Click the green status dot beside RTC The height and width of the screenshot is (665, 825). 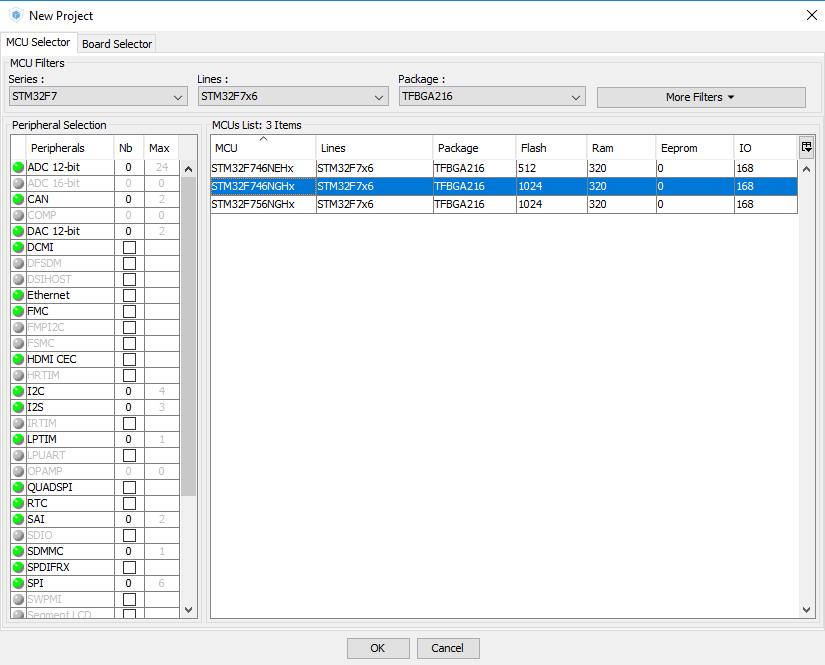coord(18,503)
